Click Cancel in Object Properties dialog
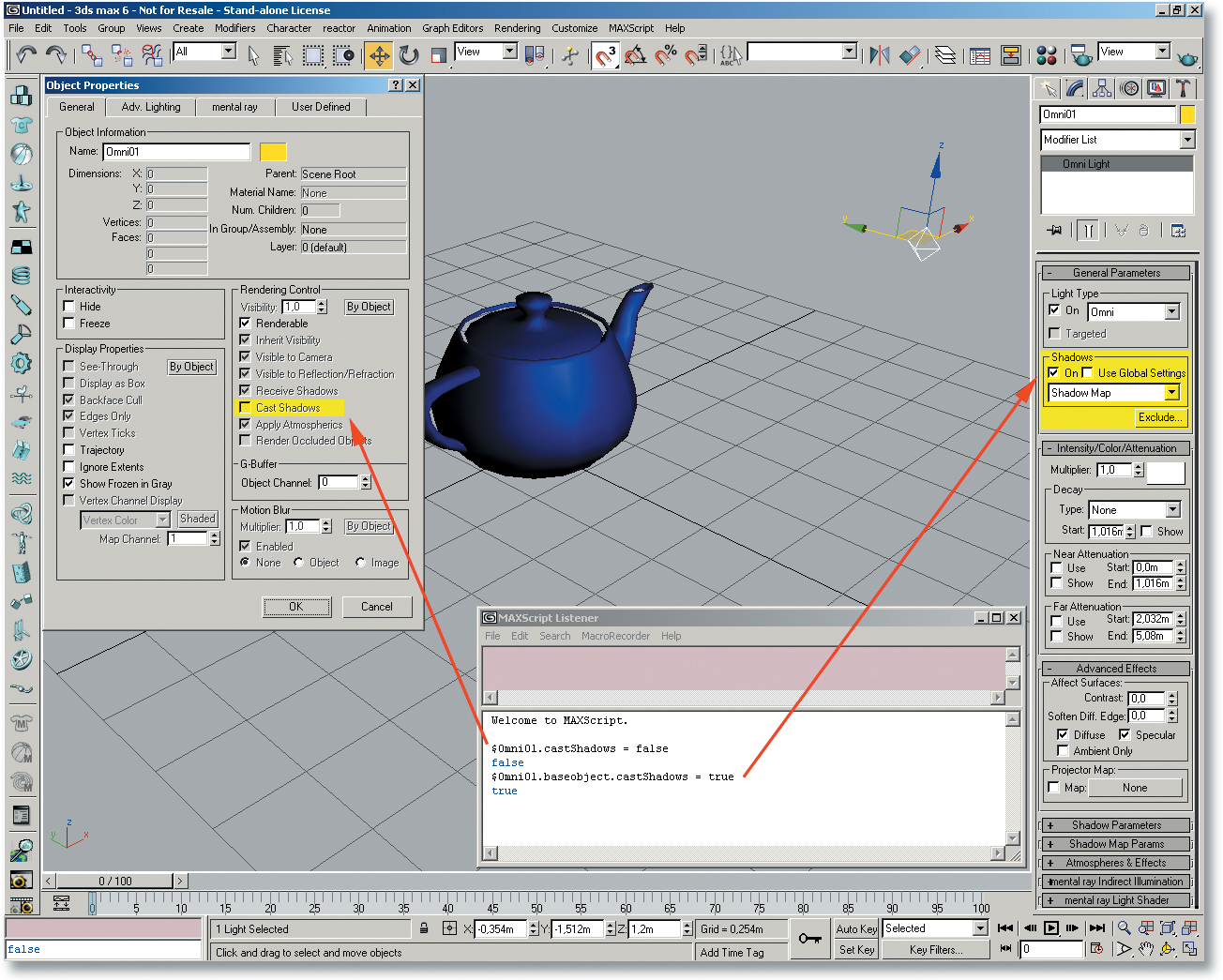The height and width of the screenshot is (980, 1223). [x=377, y=607]
